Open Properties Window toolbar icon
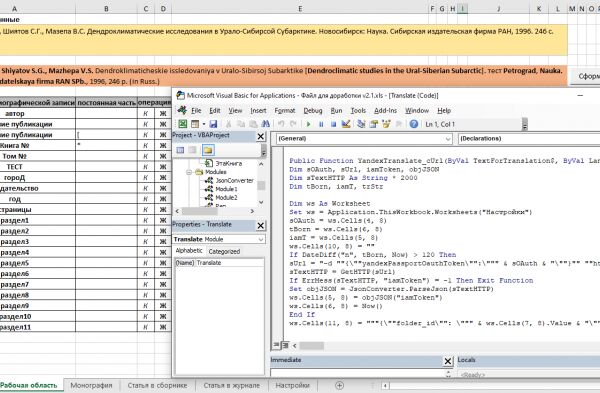600x393 pixels. (x=373, y=124)
